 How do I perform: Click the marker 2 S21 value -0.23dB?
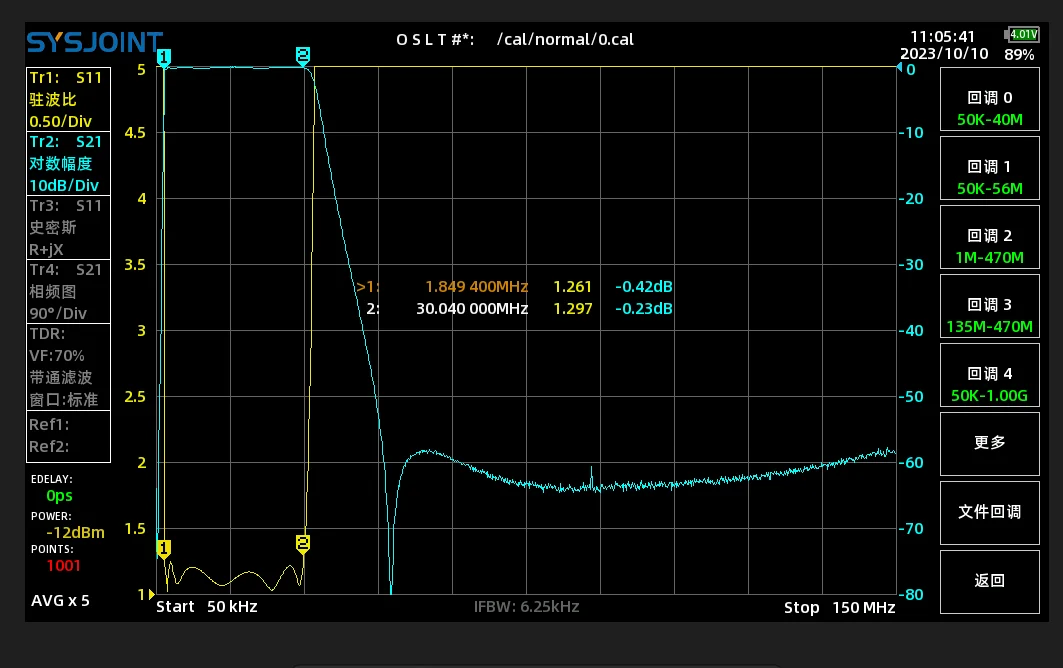pyautogui.click(x=643, y=309)
